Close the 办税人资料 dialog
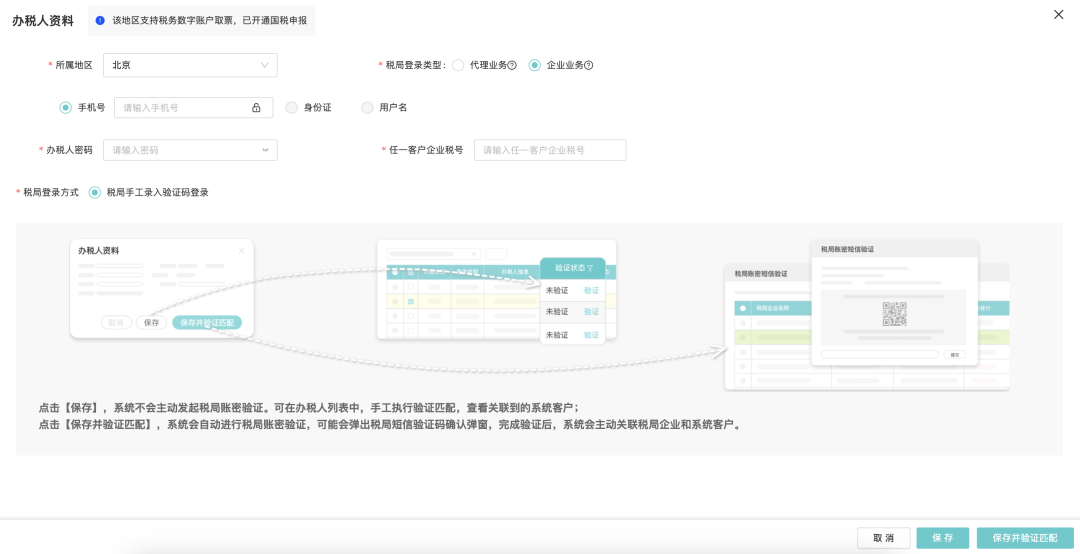Viewport: 1080px width, 554px height. coord(1059,15)
